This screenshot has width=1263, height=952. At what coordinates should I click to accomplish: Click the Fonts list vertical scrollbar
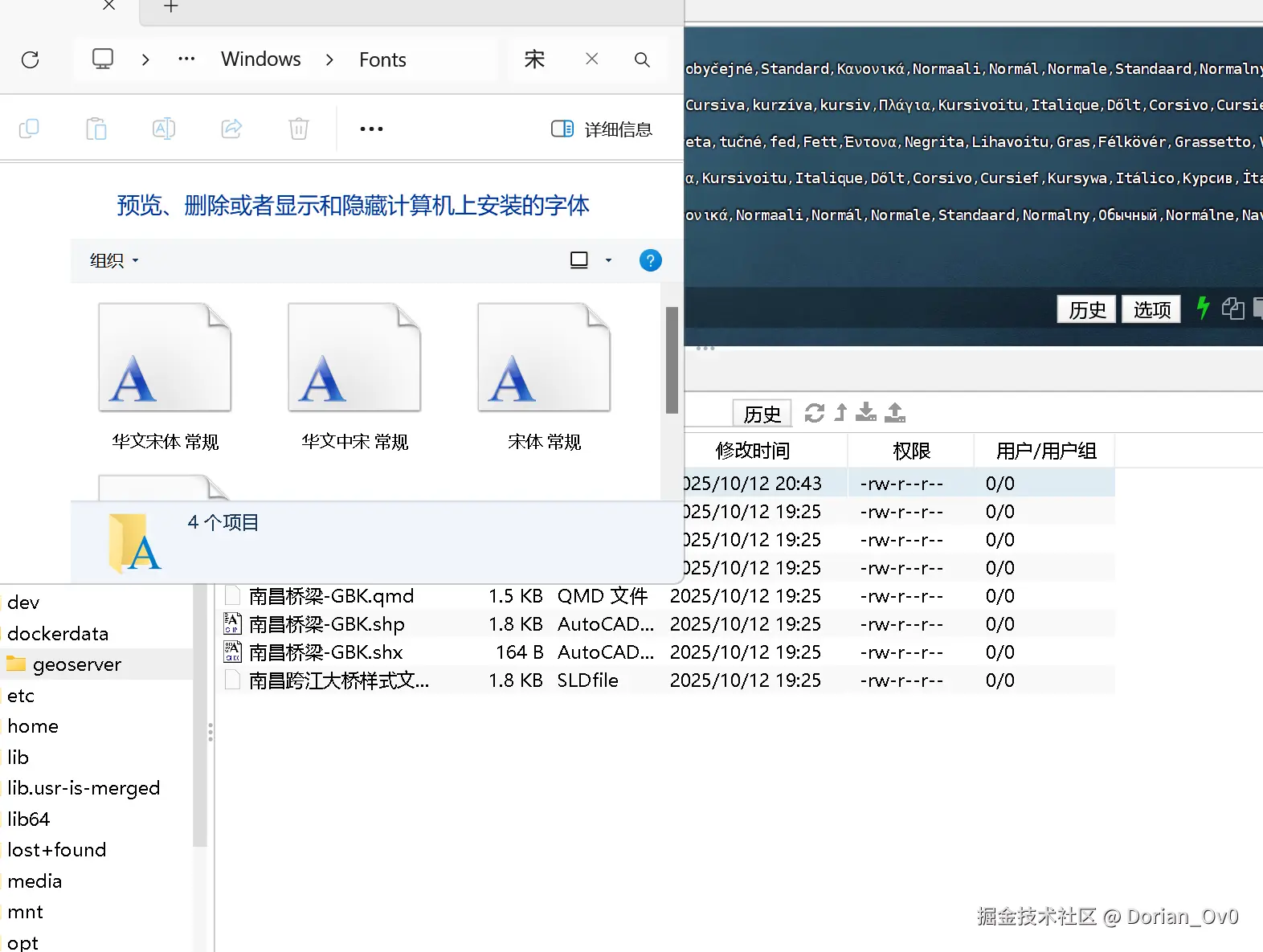click(672, 360)
